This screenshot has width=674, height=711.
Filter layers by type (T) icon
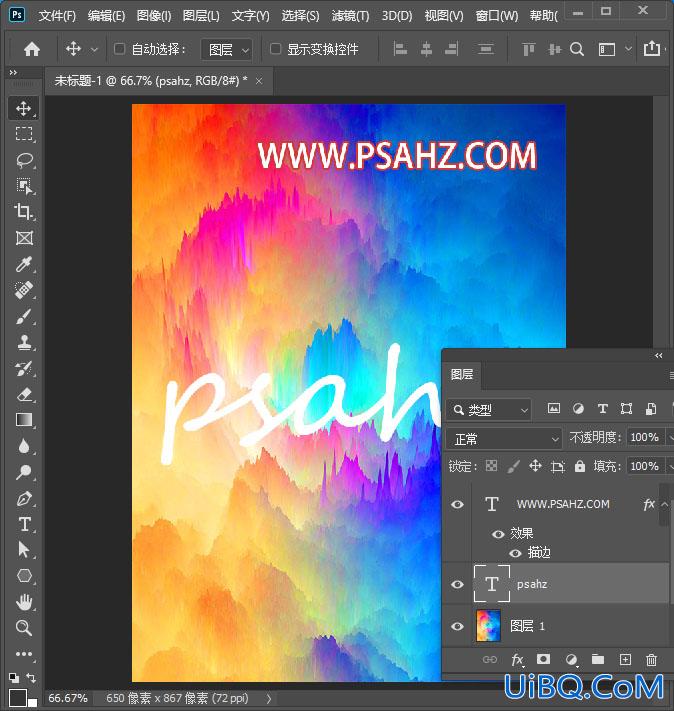pyautogui.click(x=602, y=409)
